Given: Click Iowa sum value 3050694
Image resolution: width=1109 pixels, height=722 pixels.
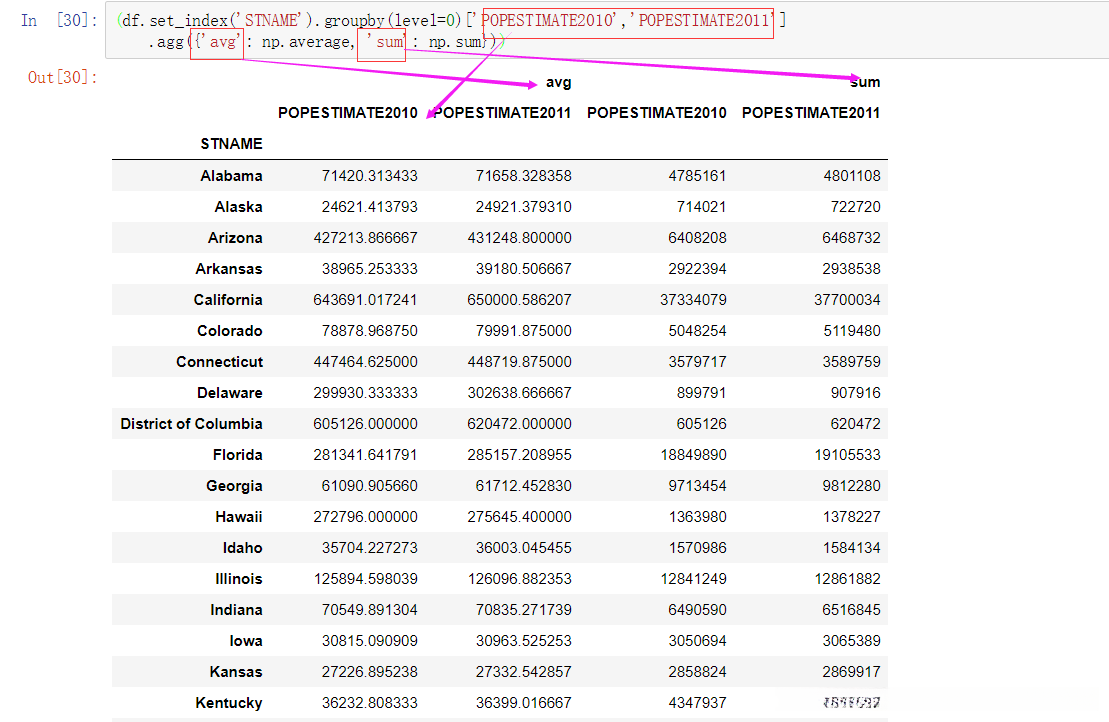Looking at the screenshot, I should [x=697, y=641].
